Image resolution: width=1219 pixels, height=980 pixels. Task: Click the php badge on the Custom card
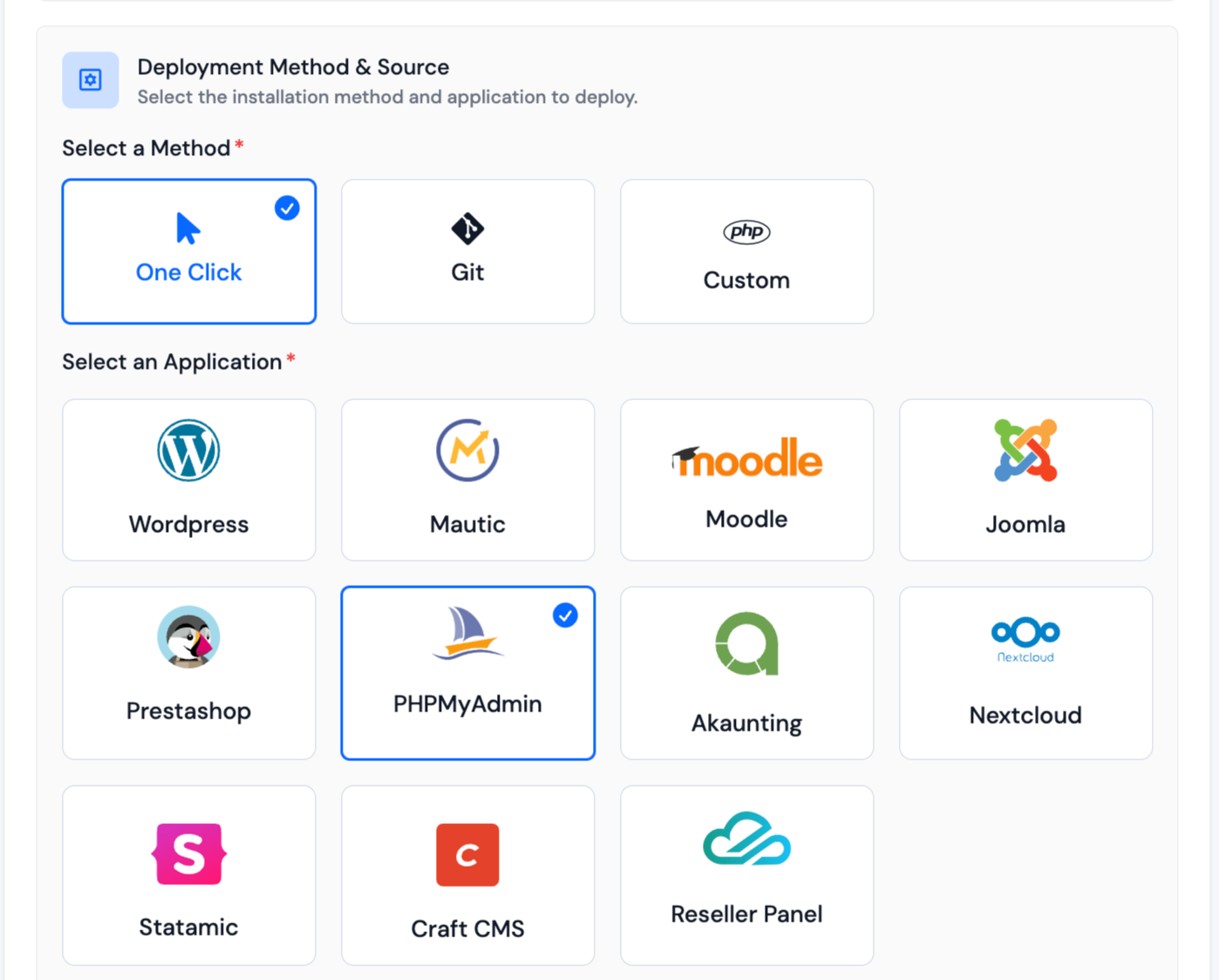746,233
